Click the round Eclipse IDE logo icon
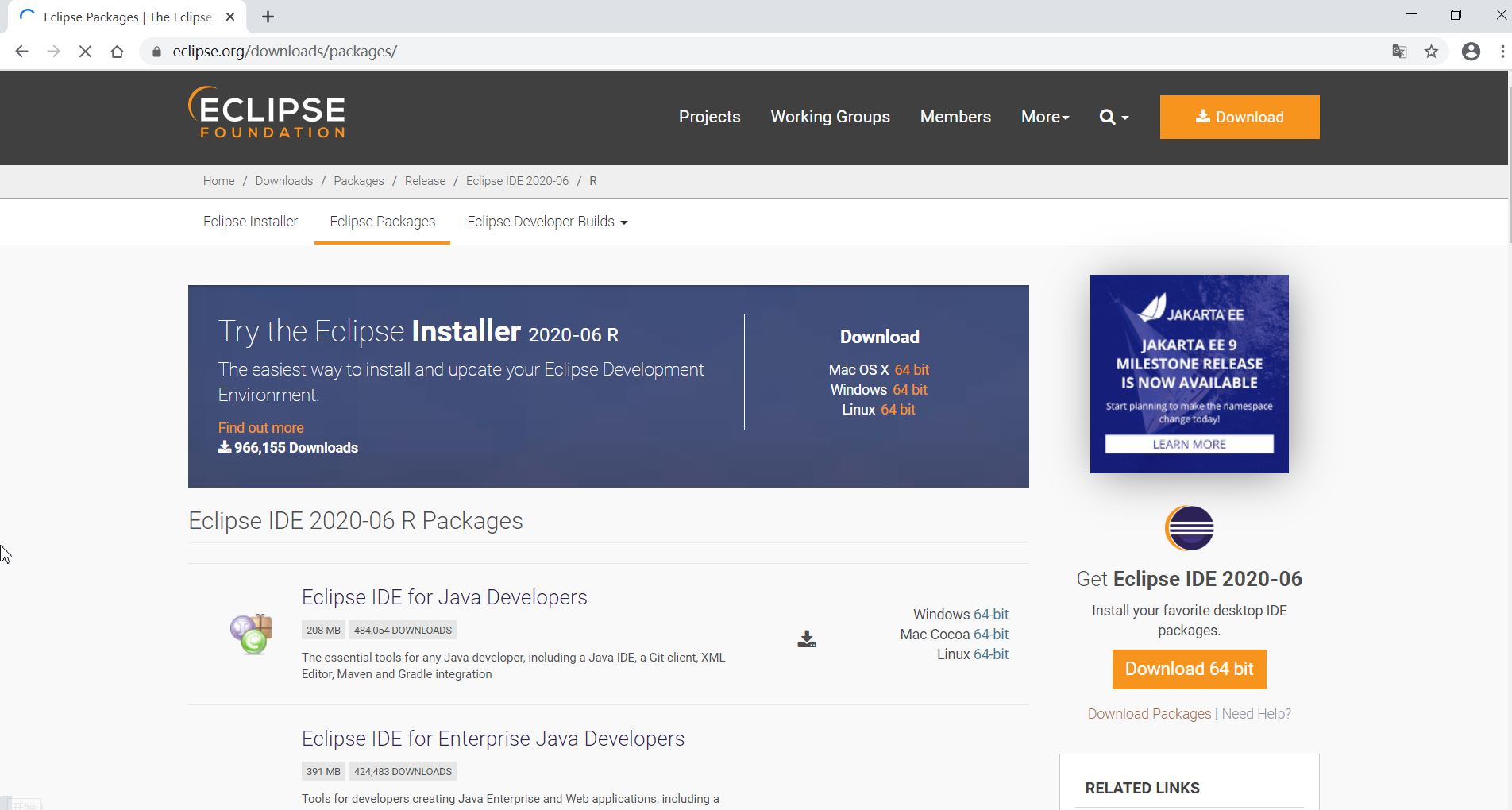Image resolution: width=1512 pixels, height=810 pixels. click(1189, 528)
